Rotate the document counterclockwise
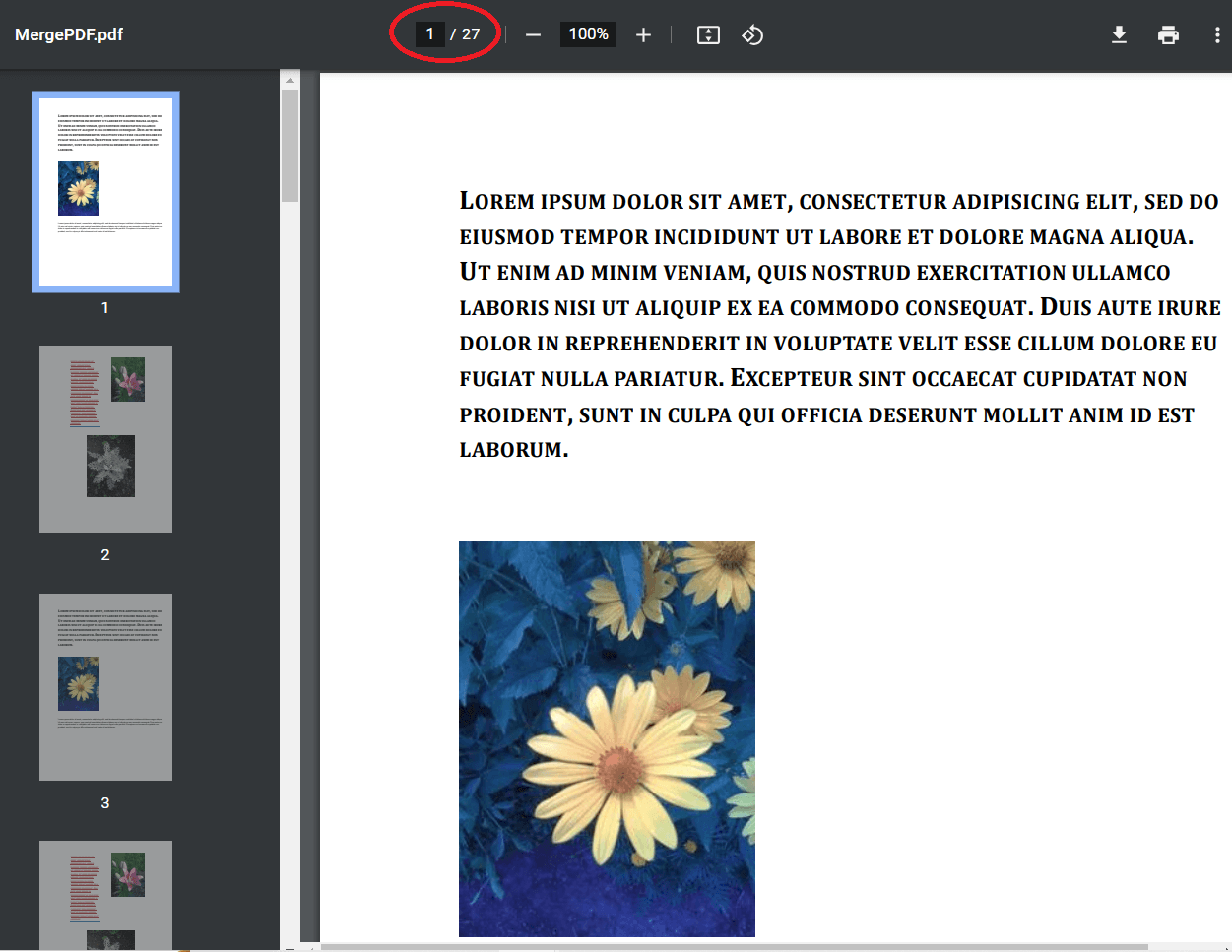 (x=752, y=34)
